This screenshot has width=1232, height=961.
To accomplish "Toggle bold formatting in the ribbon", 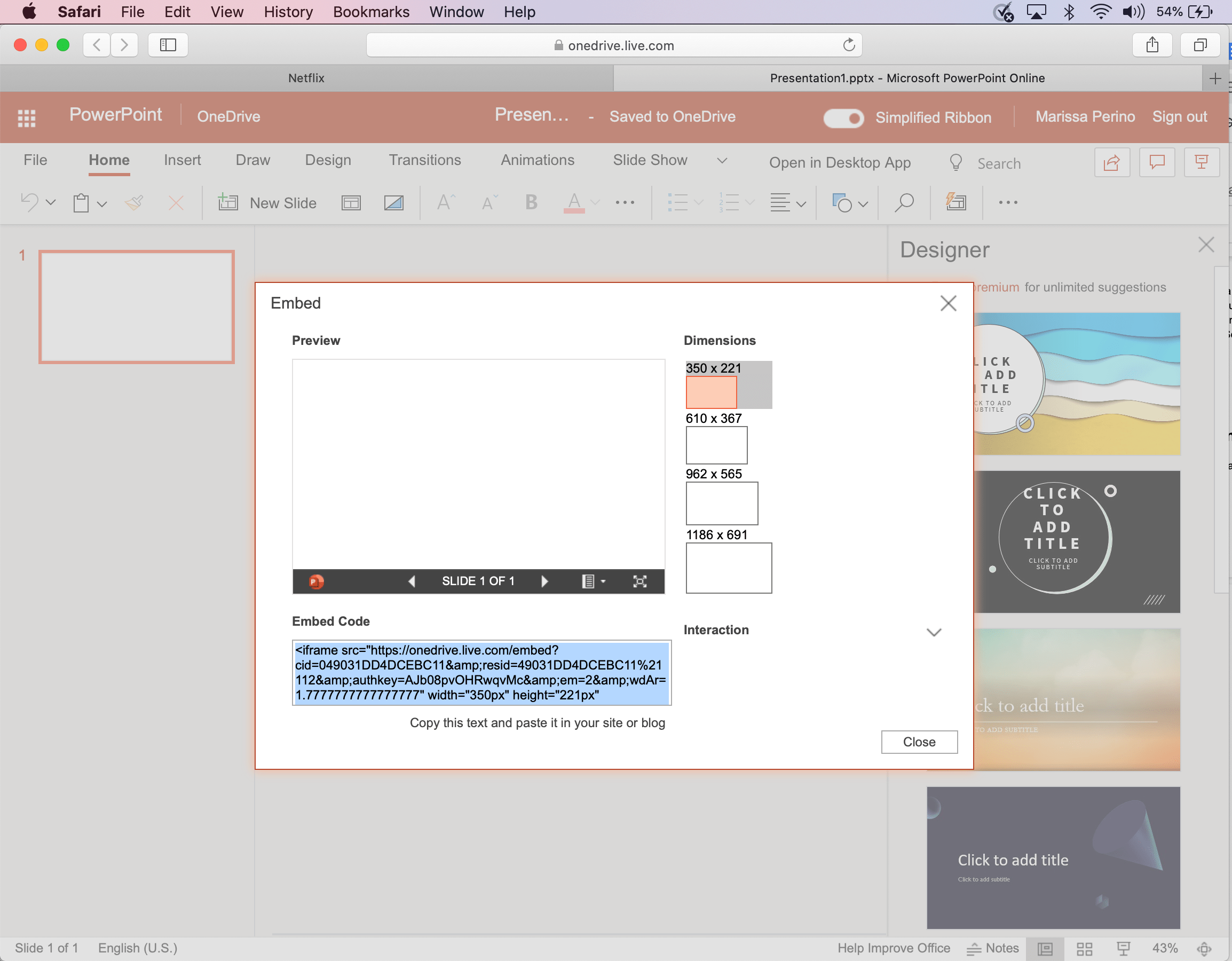I will point(530,202).
